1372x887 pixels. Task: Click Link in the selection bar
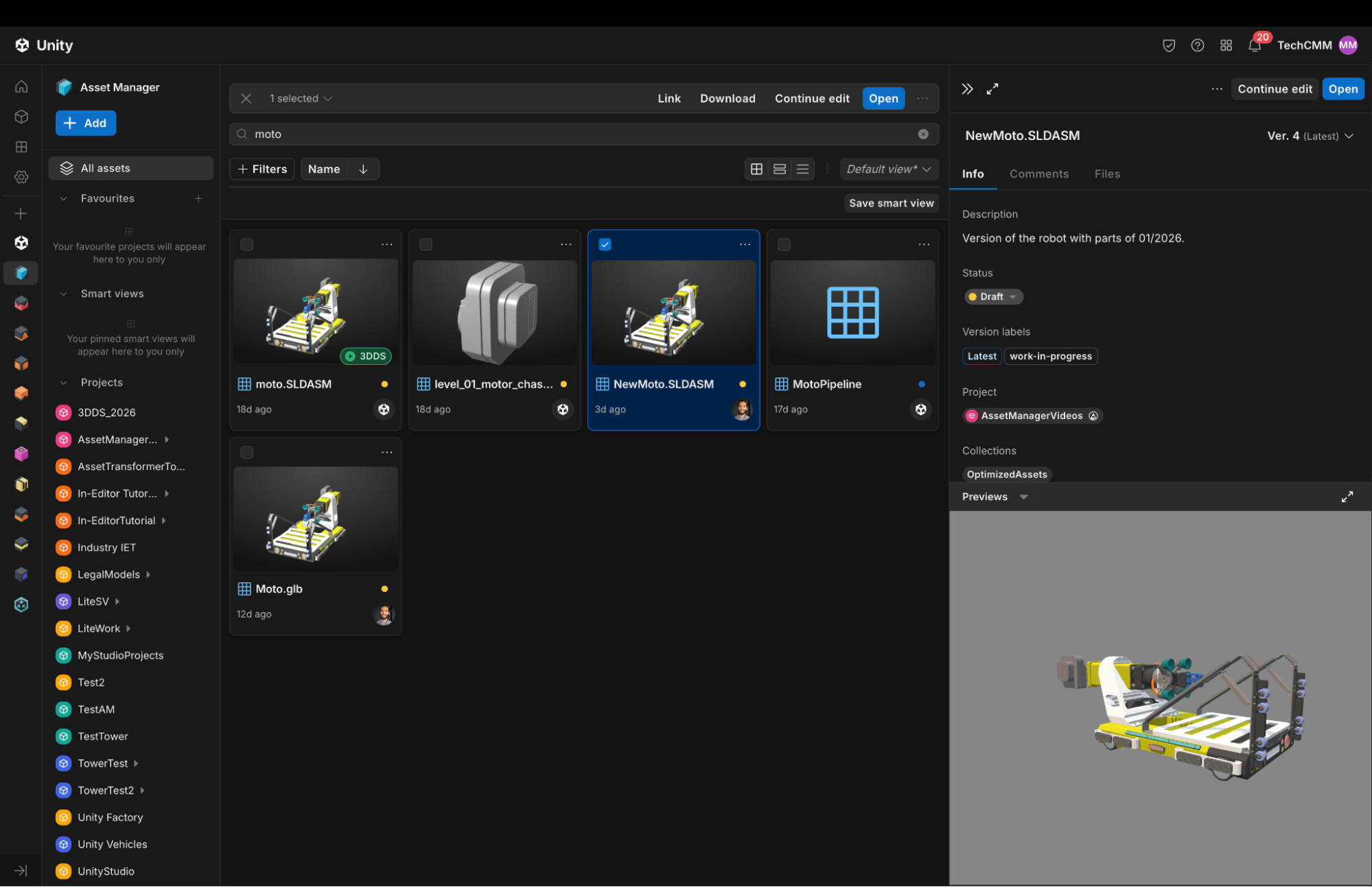coord(669,99)
